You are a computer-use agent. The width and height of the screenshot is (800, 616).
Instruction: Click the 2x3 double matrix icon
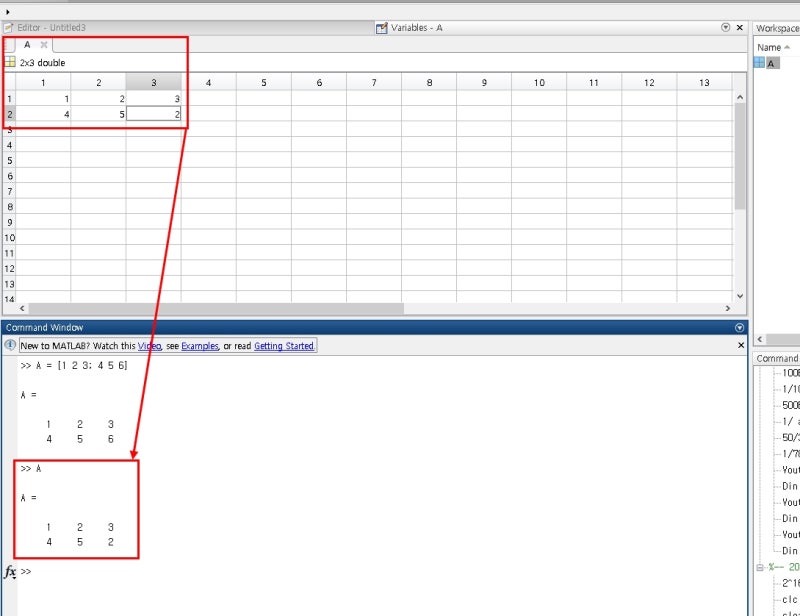tap(10, 62)
